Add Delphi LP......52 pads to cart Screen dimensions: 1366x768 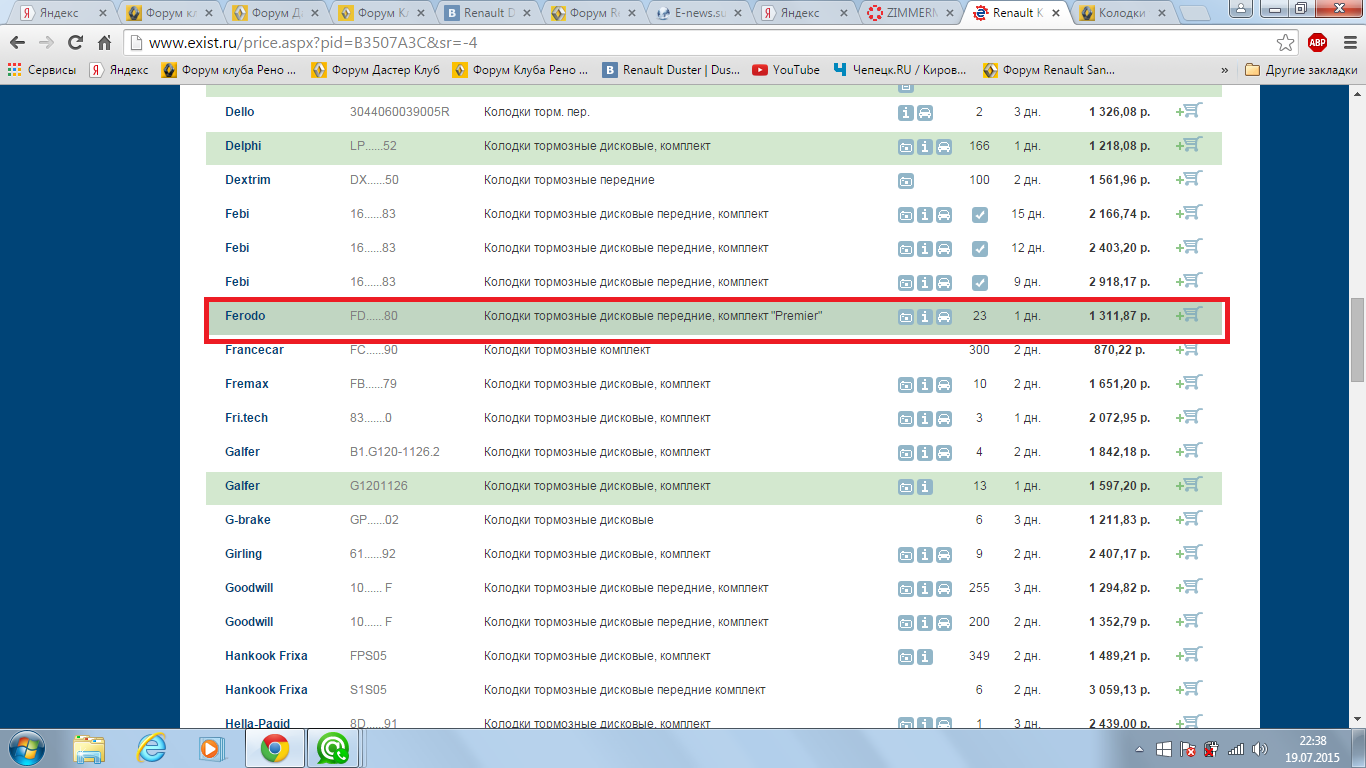click(1189, 145)
